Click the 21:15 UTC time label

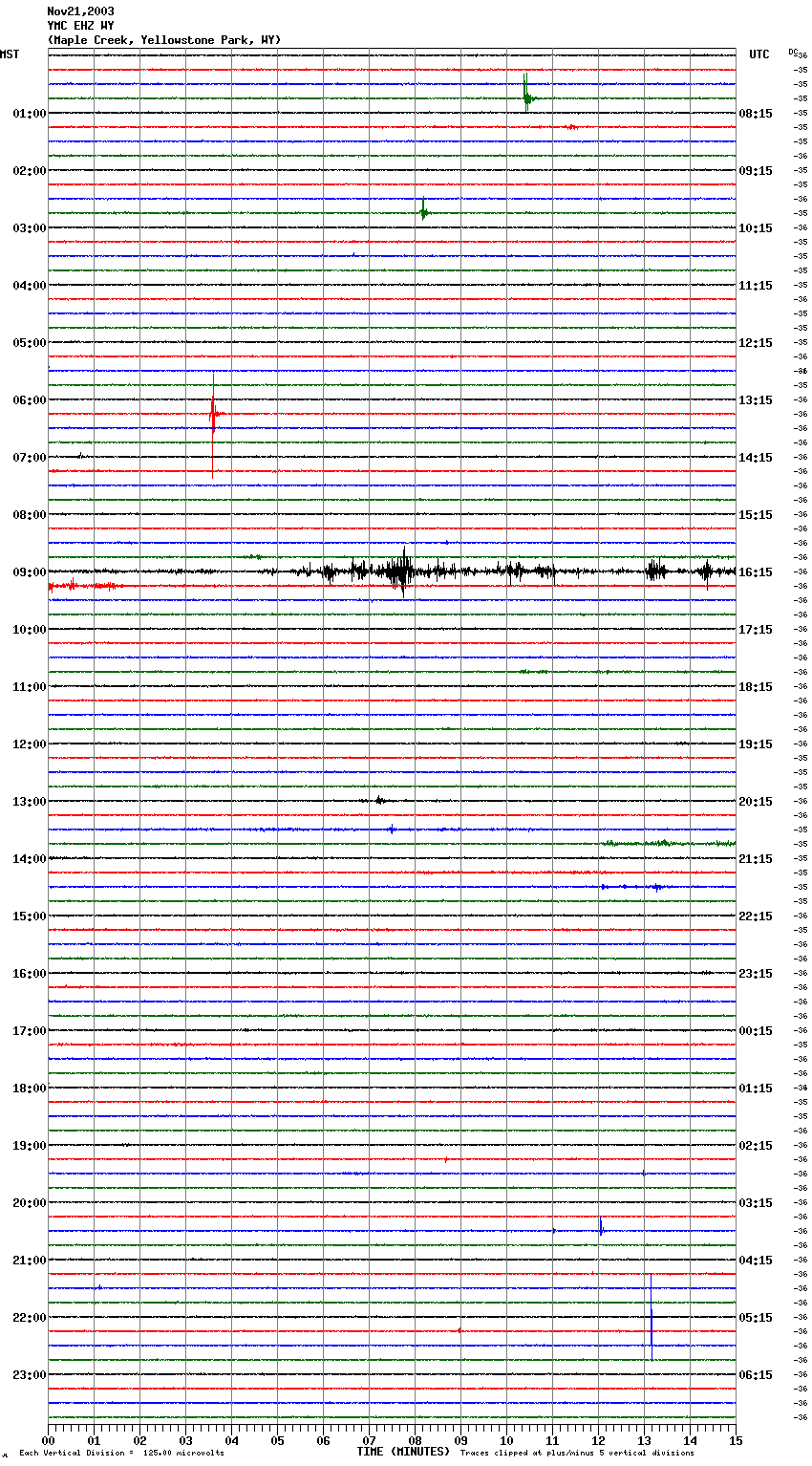pos(756,859)
